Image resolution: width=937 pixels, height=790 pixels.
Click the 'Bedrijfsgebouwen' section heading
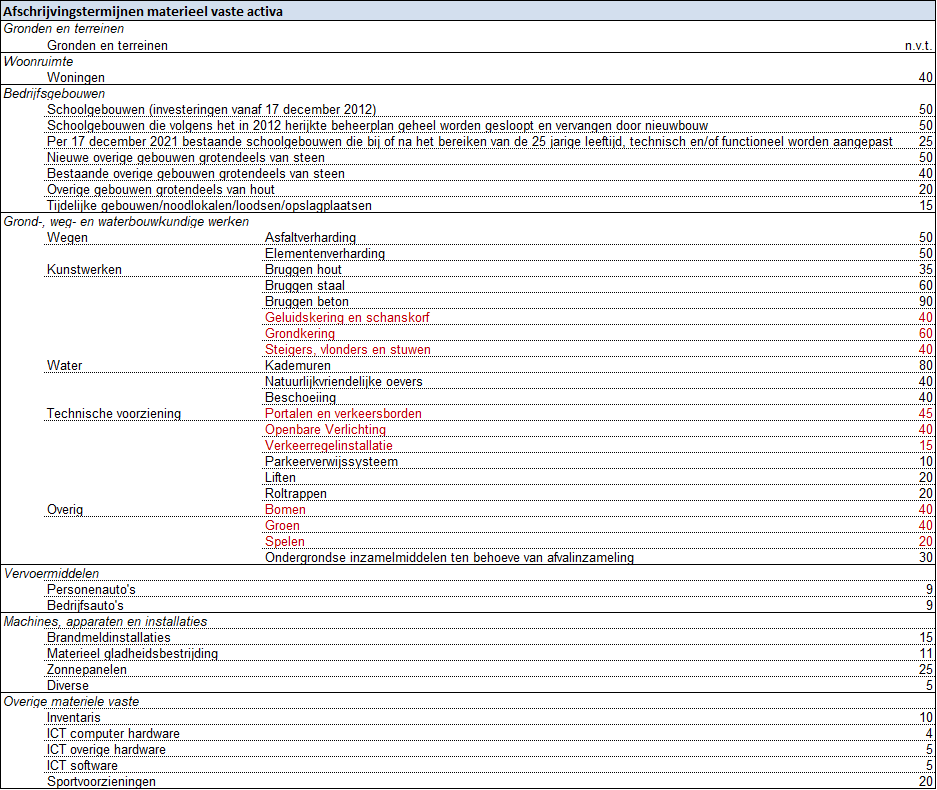point(55,93)
